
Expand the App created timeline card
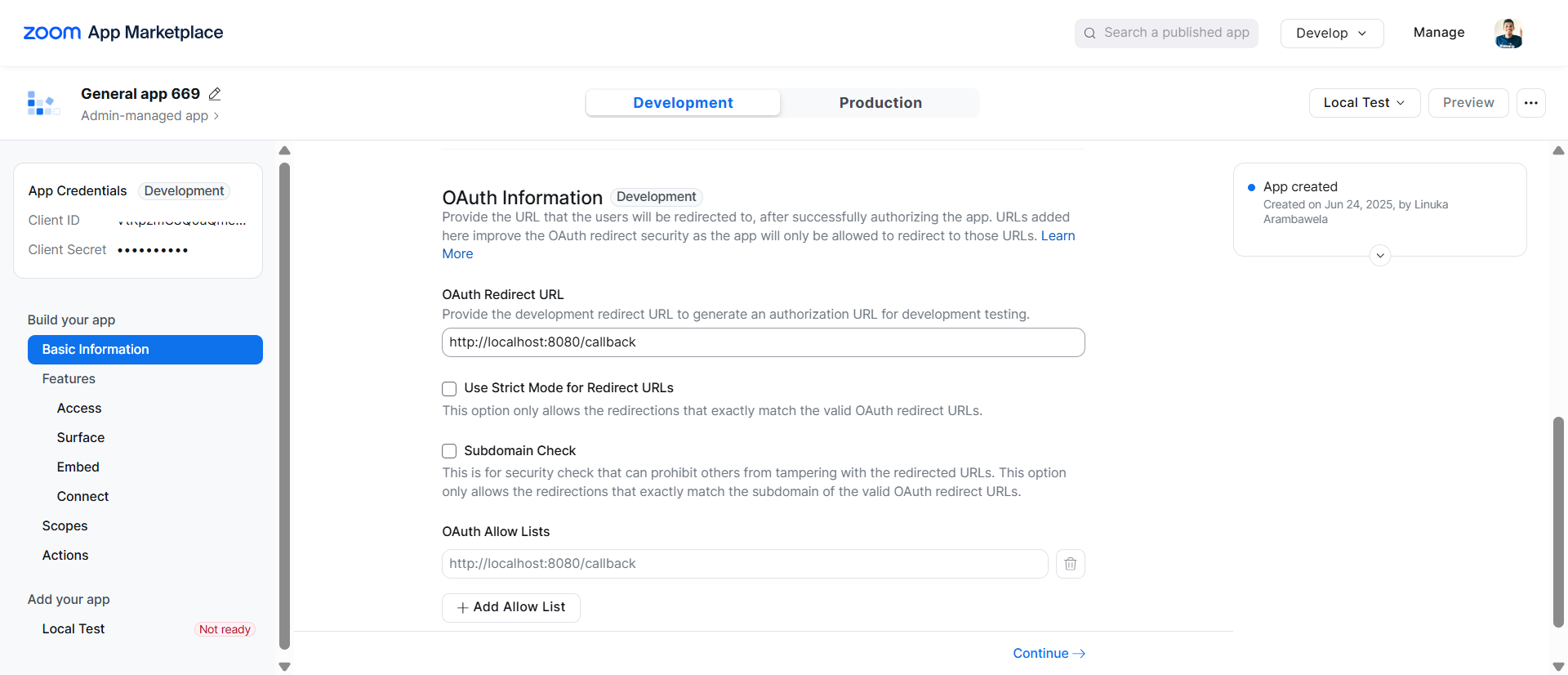[1380, 255]
